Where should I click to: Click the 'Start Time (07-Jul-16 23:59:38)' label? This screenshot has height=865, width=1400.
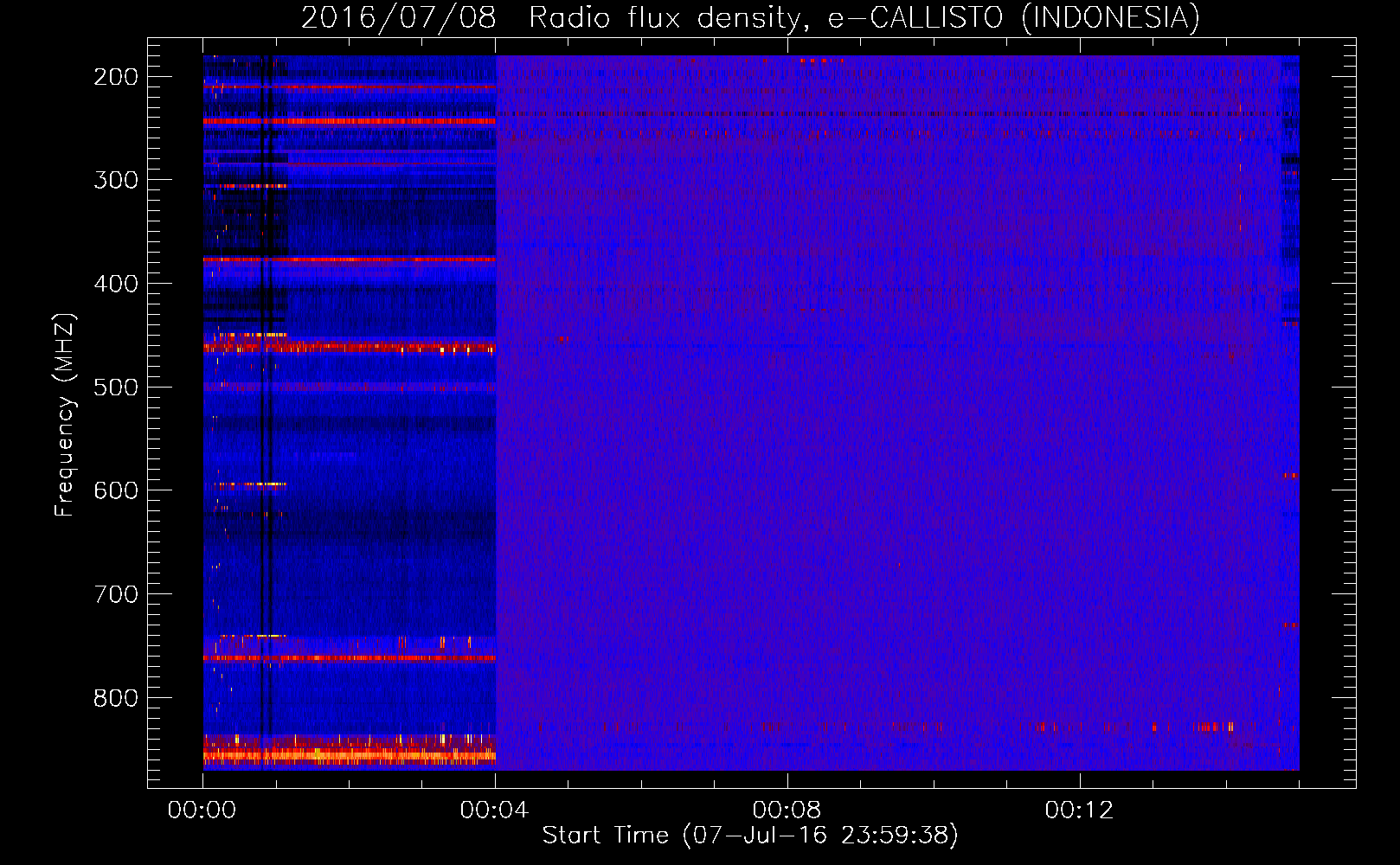click(750, 836)
